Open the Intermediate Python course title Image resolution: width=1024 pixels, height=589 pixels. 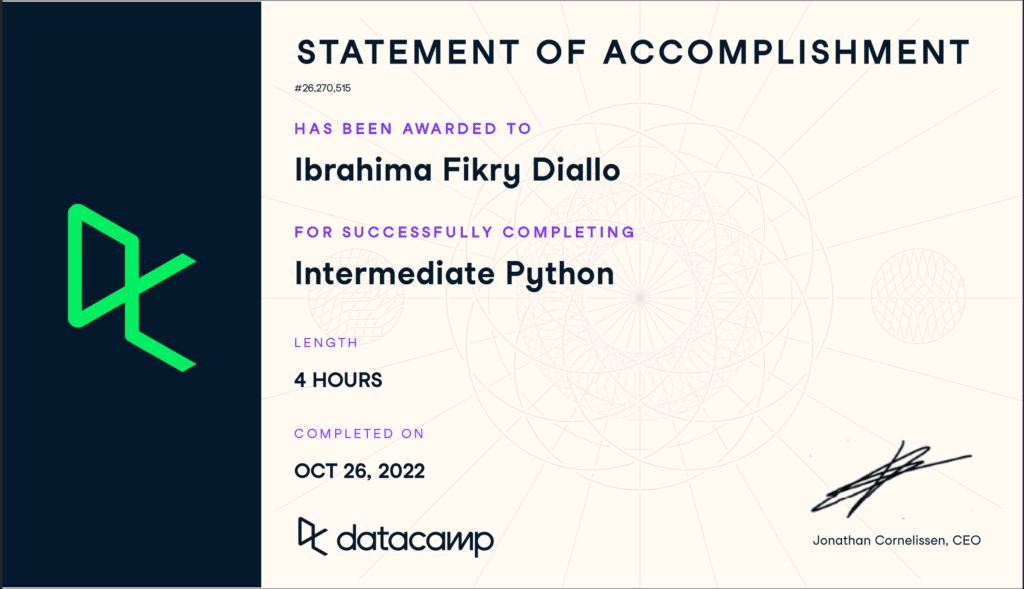pos(454,272)
